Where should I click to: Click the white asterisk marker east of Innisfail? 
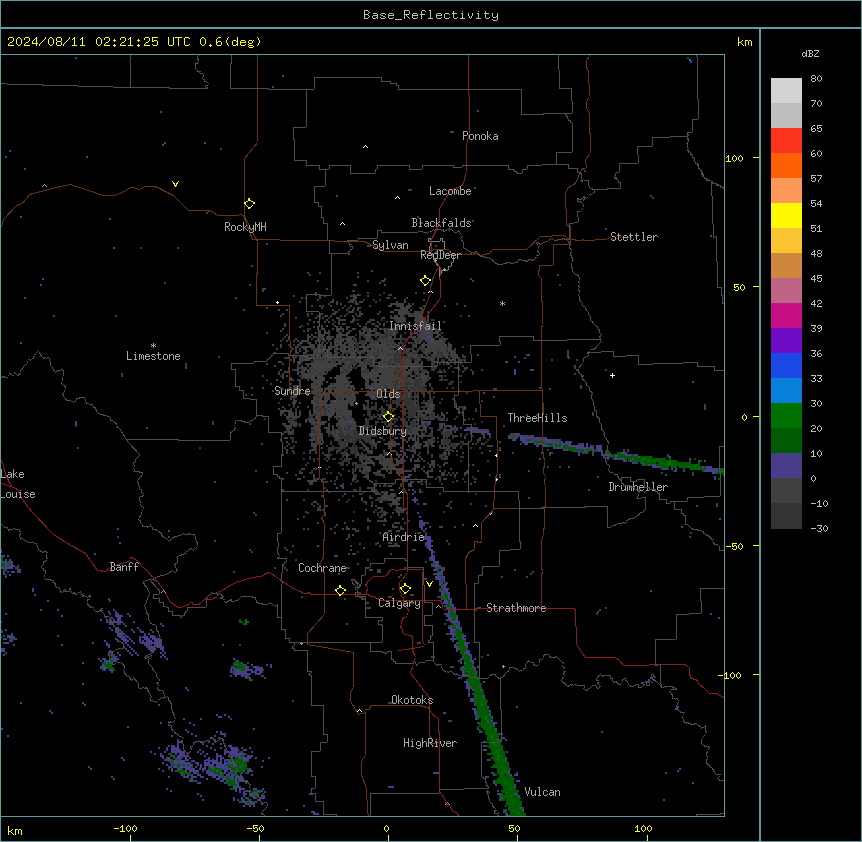(502, 303)
